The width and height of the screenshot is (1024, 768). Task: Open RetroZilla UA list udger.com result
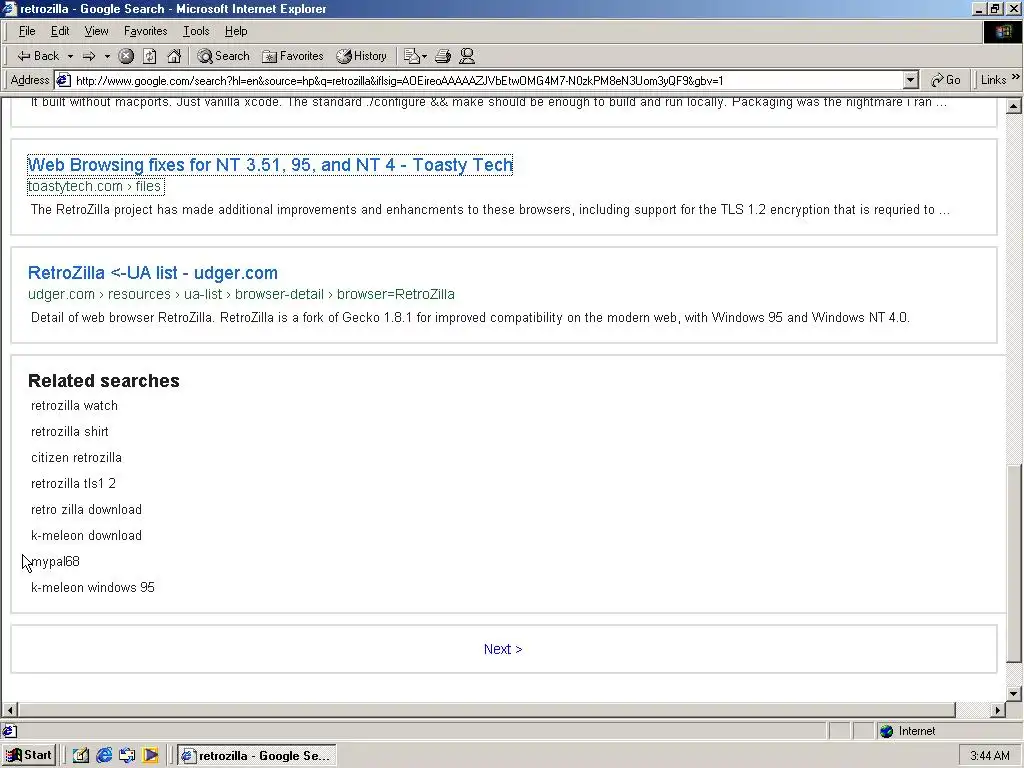pos(153,273)
